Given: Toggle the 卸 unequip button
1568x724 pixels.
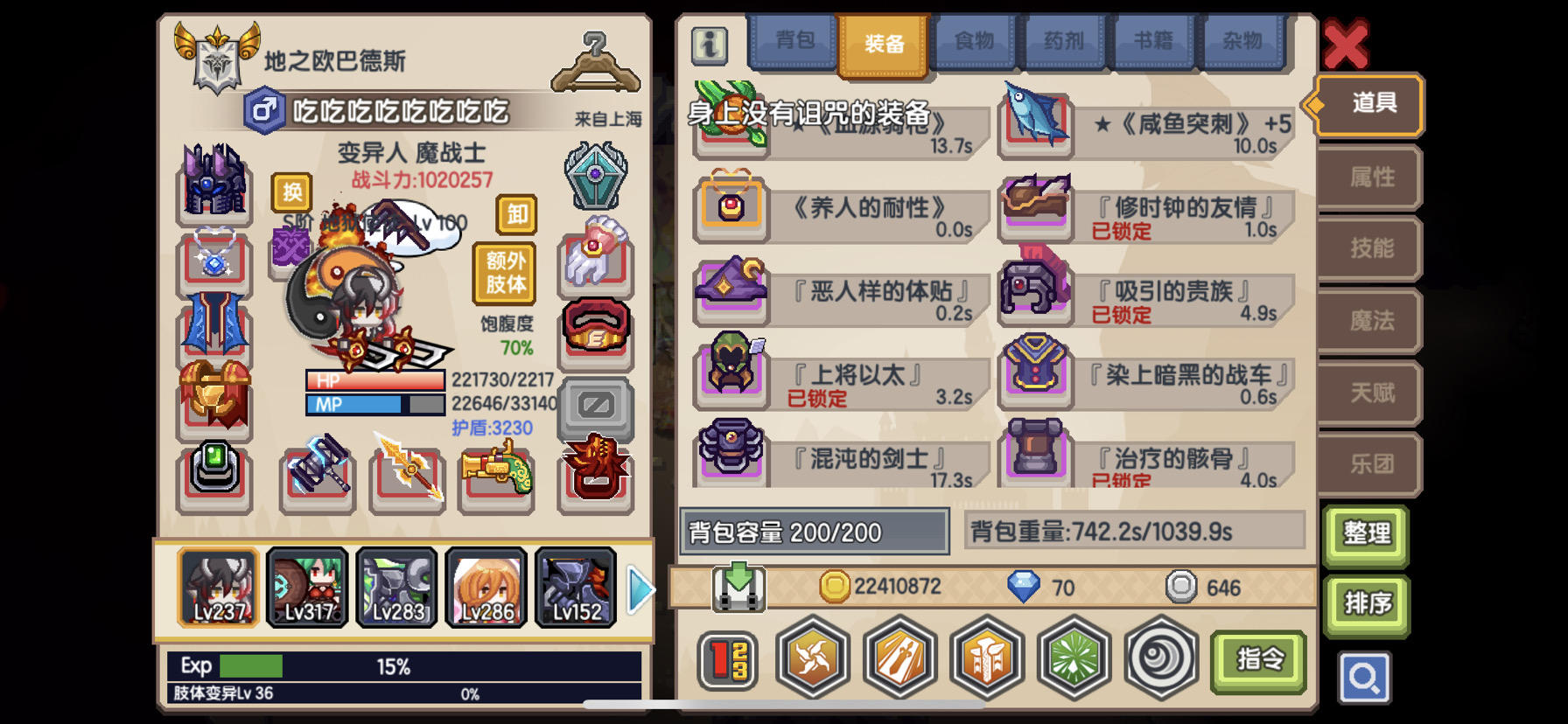Looking at the screenshot, I should (517, 214).
